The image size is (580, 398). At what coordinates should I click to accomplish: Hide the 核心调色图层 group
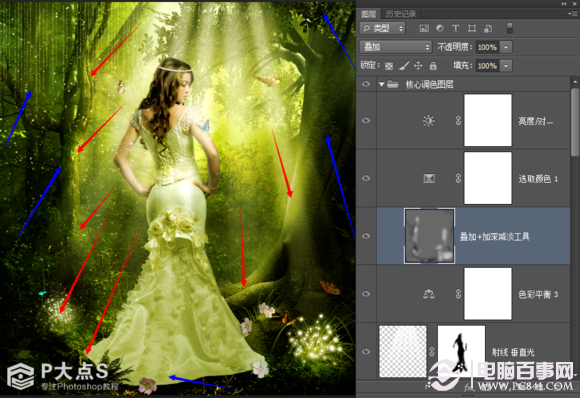tap(366, 84)
